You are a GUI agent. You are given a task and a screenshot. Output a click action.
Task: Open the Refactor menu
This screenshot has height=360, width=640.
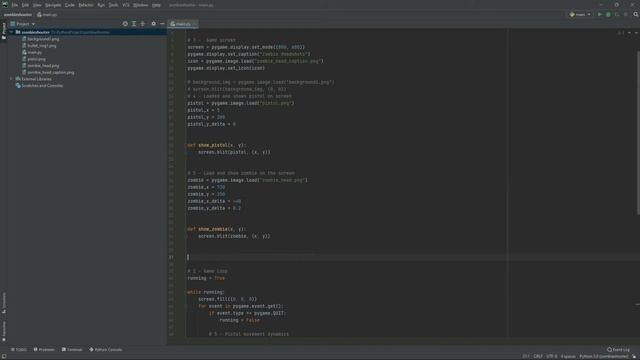(86, 5)
